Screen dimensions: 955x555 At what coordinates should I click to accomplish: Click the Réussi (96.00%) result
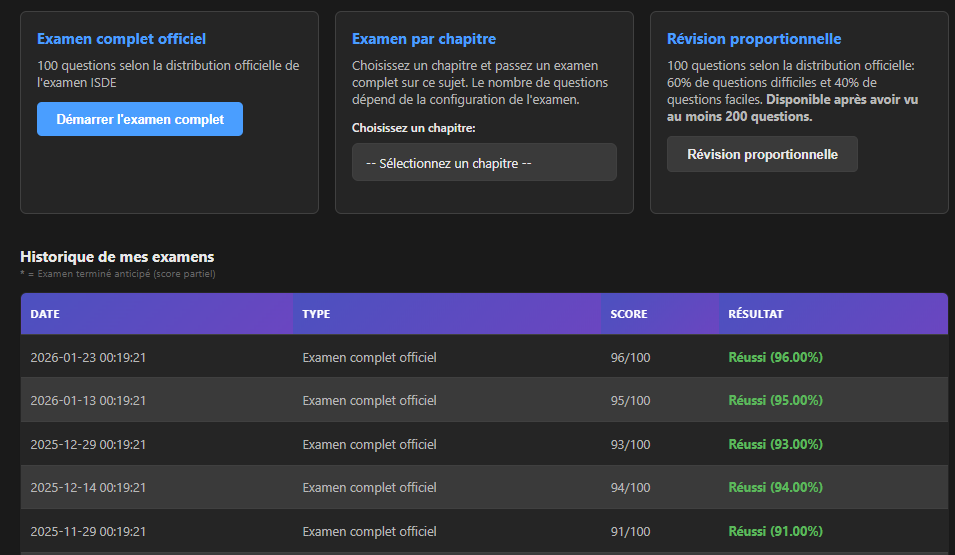[x=775, y=358]
